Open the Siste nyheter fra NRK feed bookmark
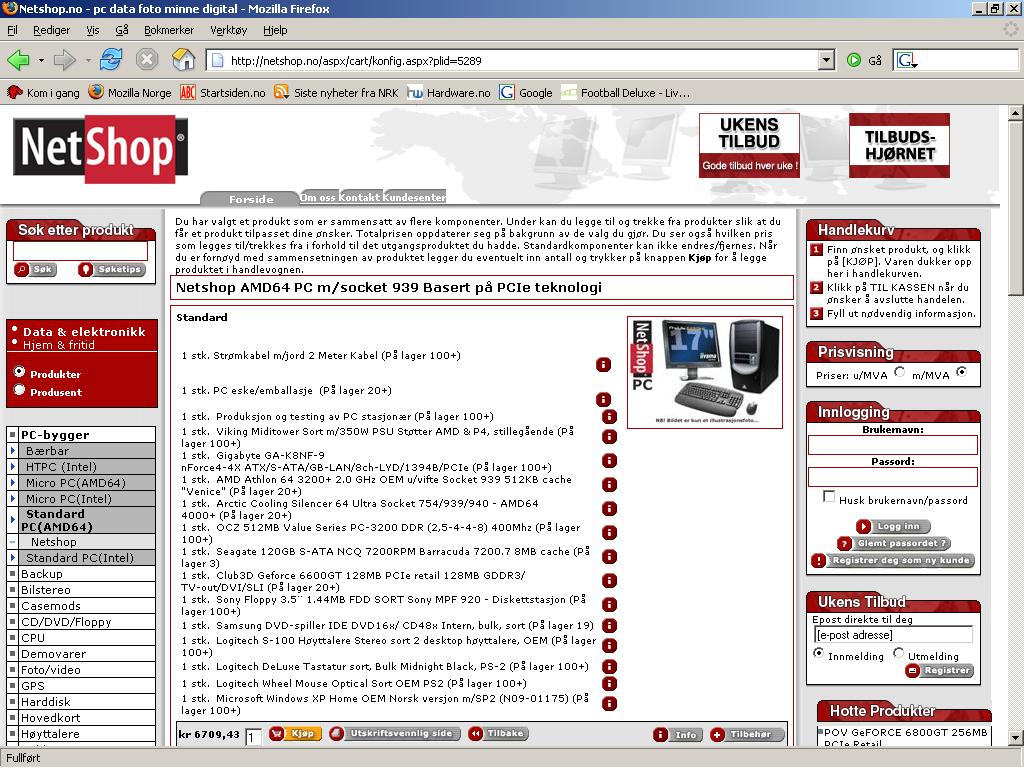This screenshot has width=1024, height=768. pyautogui.click(x=336, y=93)
